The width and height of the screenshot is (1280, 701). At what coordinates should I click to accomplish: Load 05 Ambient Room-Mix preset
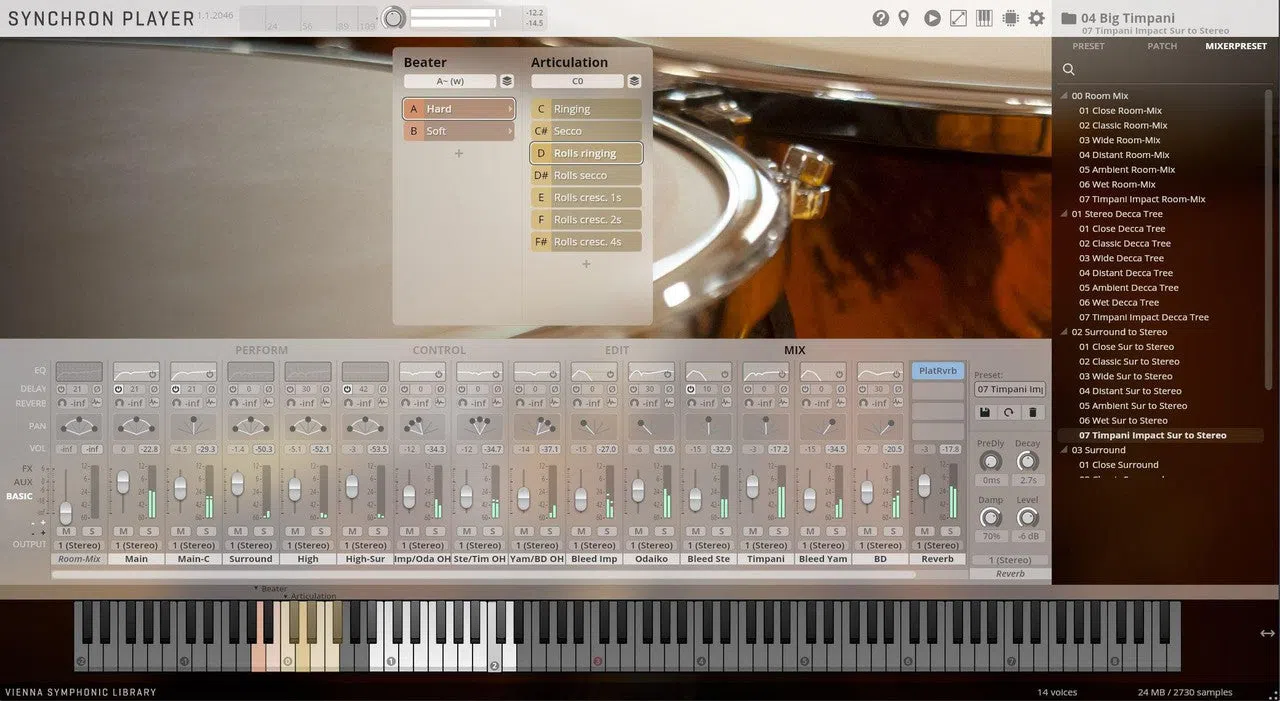click(x=1126, y=169)
